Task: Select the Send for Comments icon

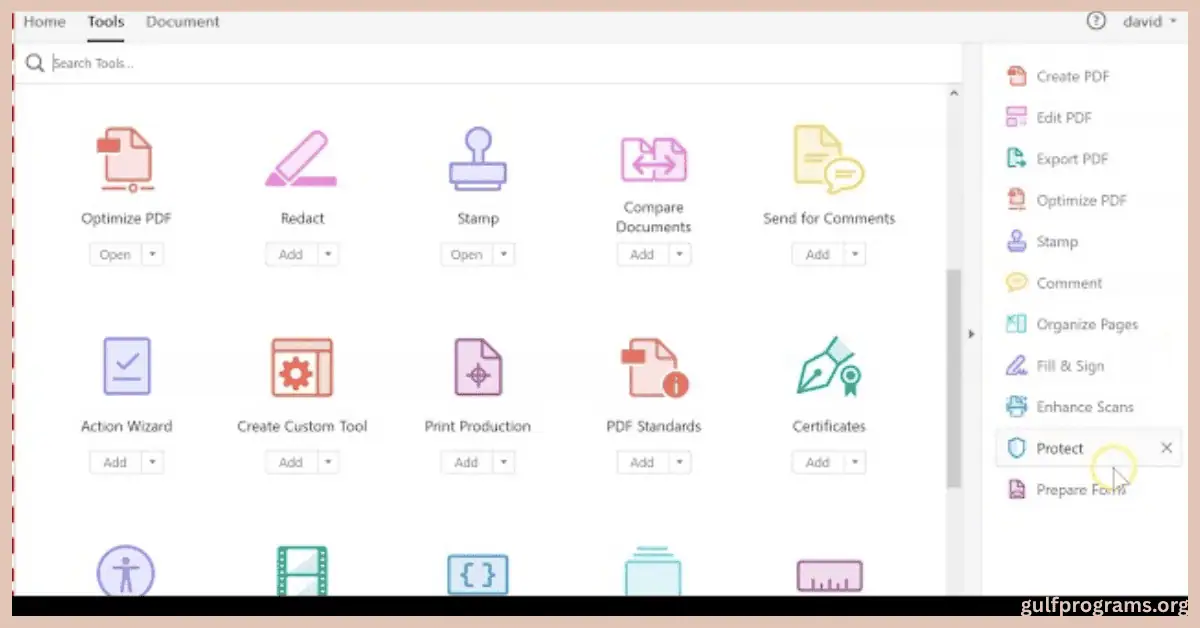Action: 828,157
